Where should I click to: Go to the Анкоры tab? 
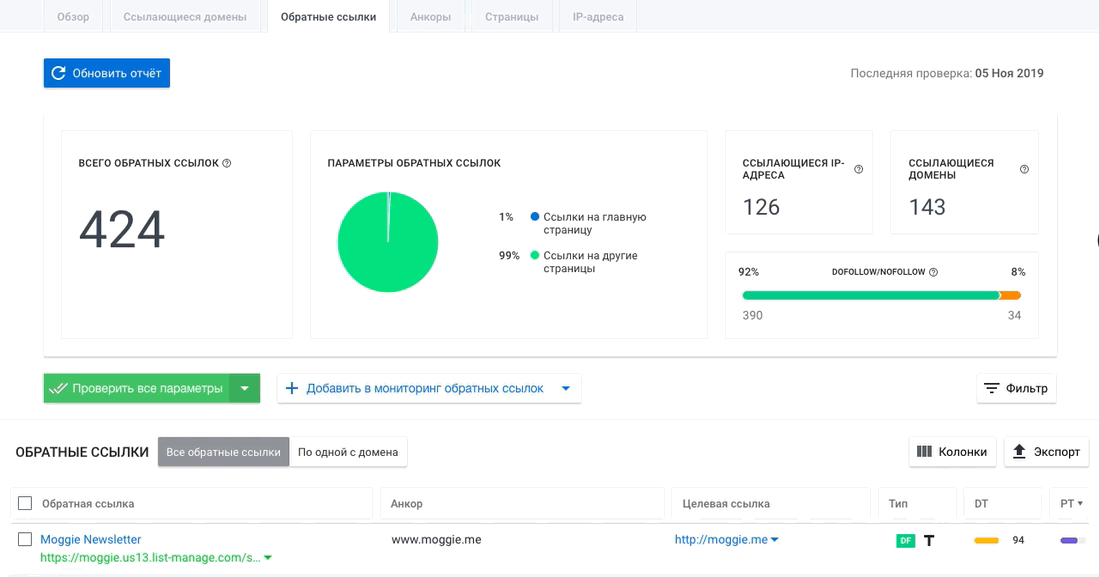[x=430, y=17]
